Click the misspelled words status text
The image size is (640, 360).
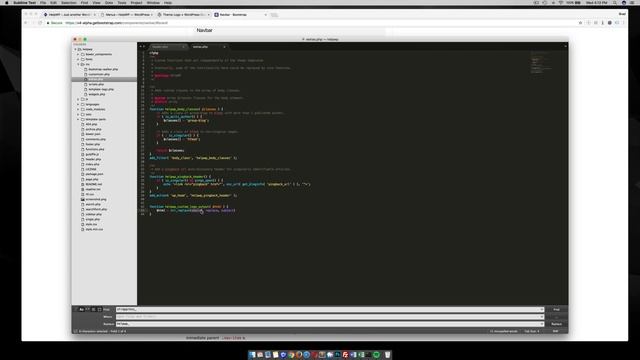(504, 331)
